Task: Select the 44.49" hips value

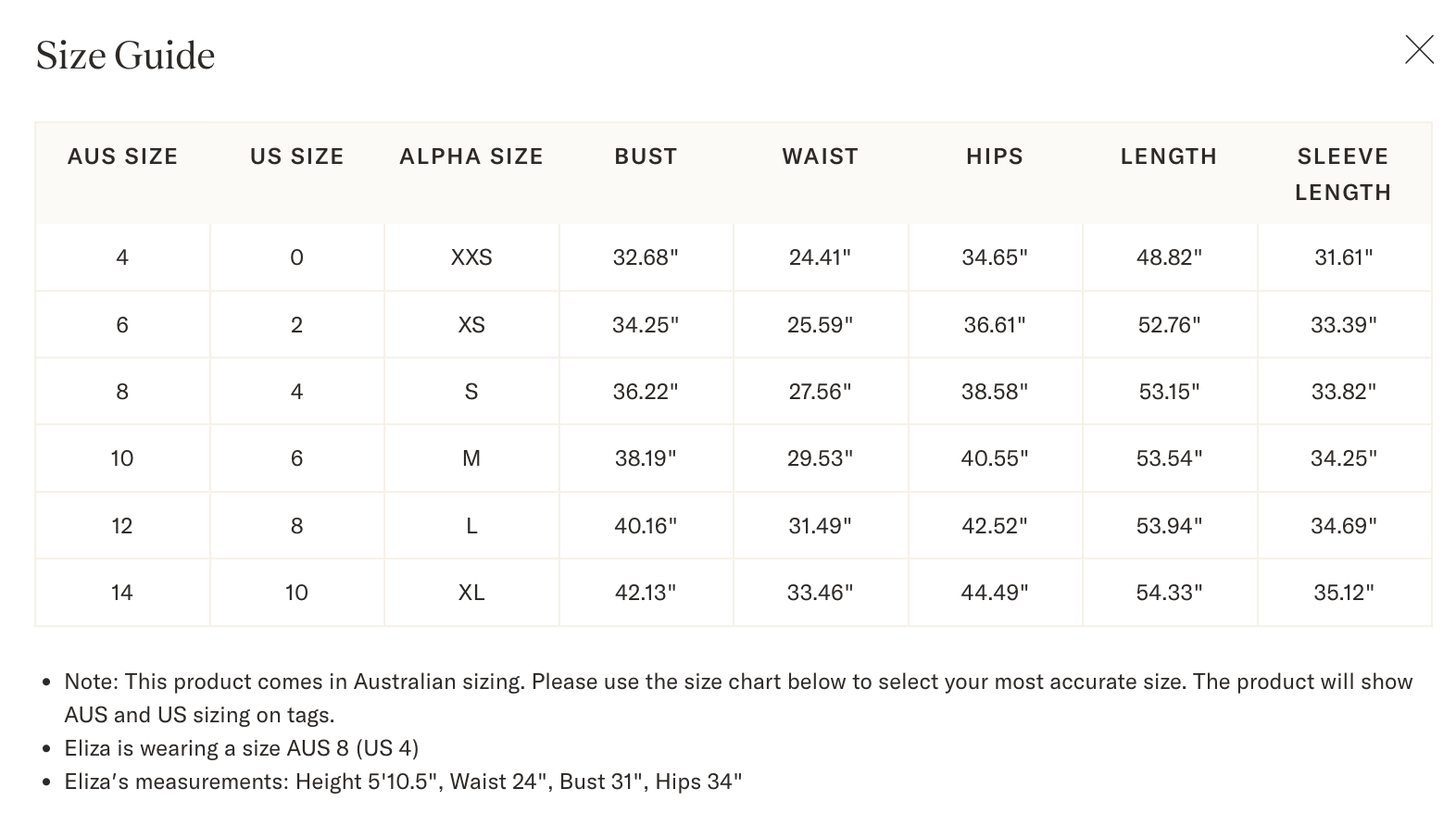Action: coord(995,593)
